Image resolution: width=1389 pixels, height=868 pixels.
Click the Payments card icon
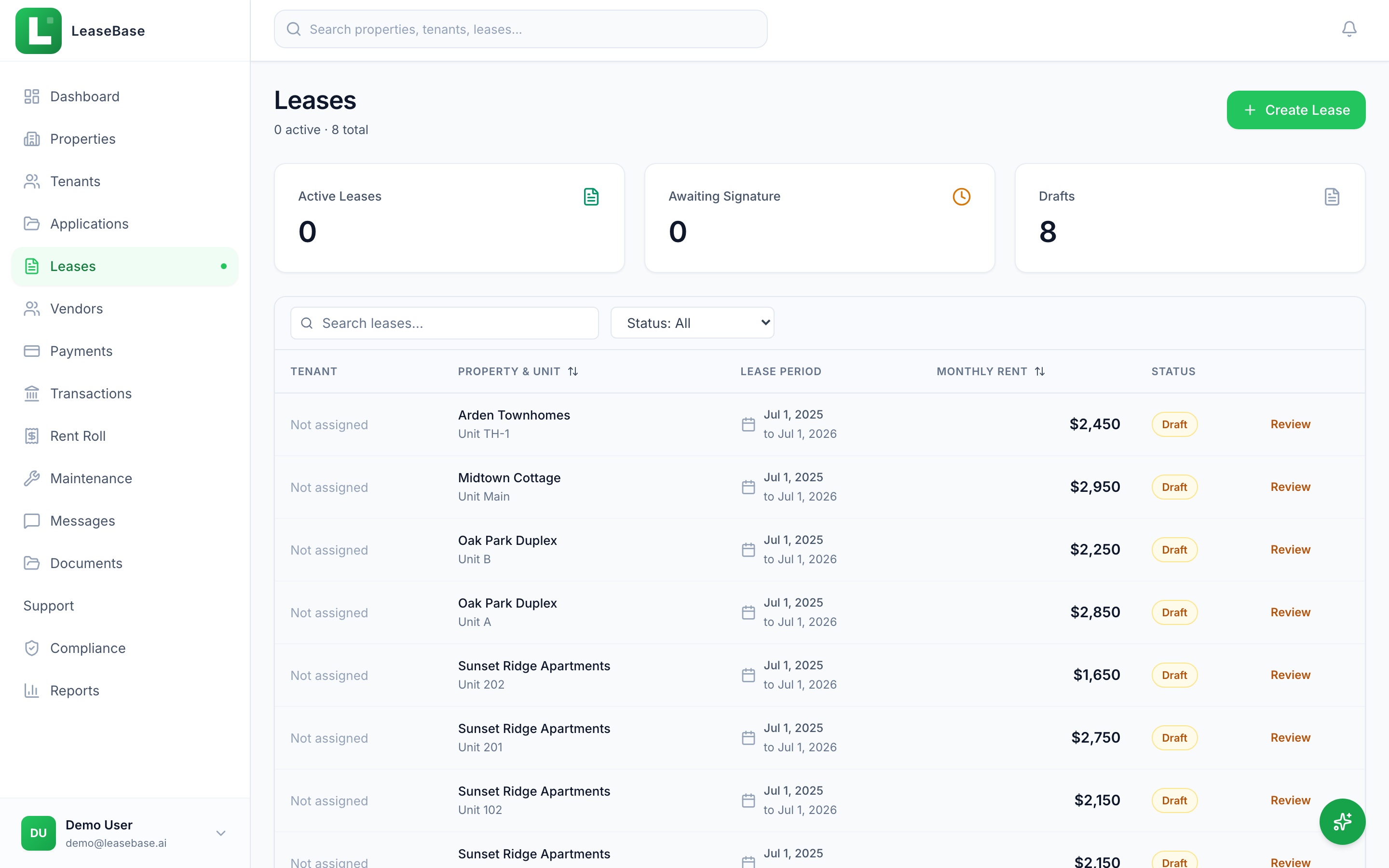(31, 352)
